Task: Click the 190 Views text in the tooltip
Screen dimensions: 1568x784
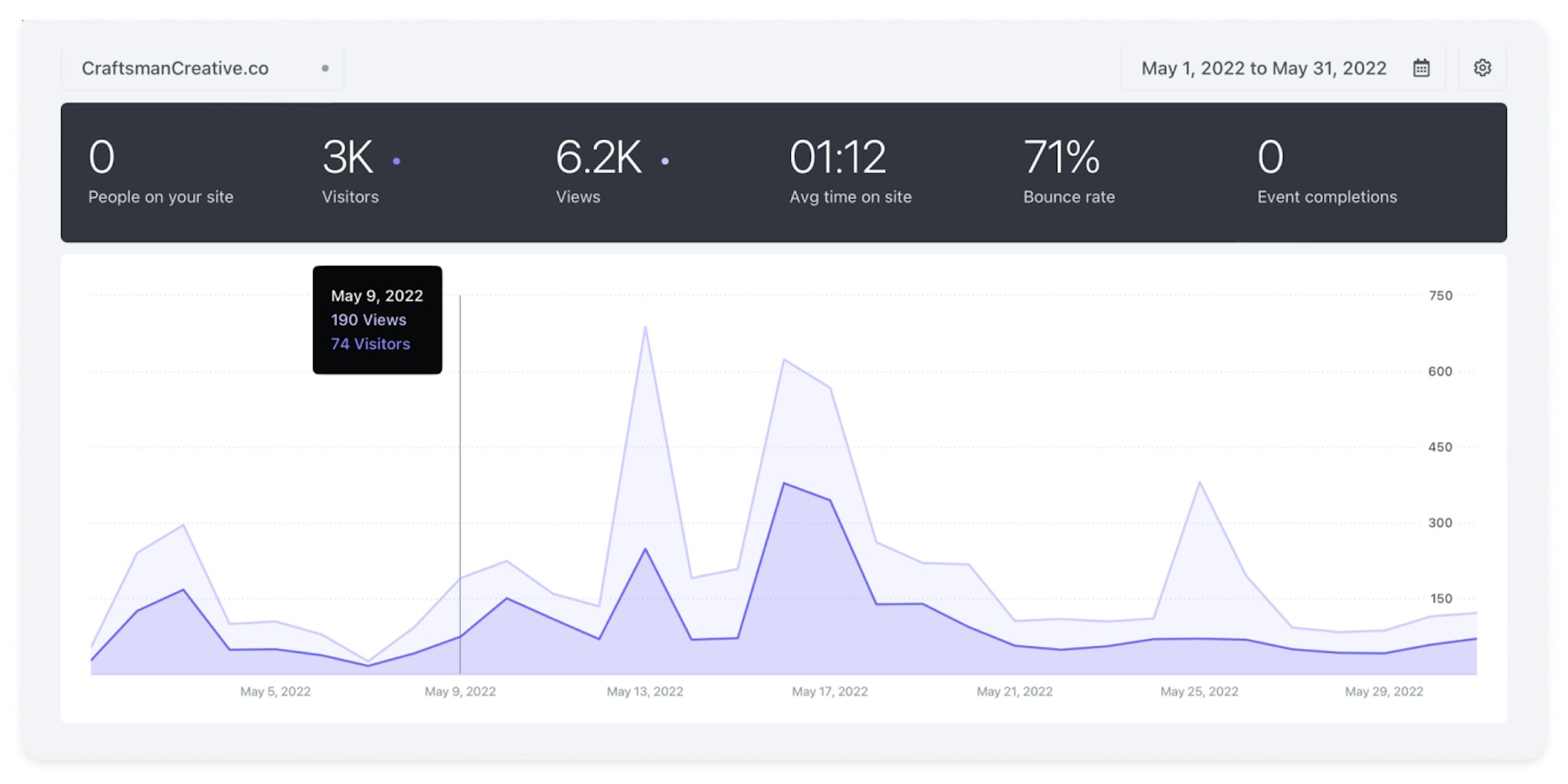Action: coord(367,319)
